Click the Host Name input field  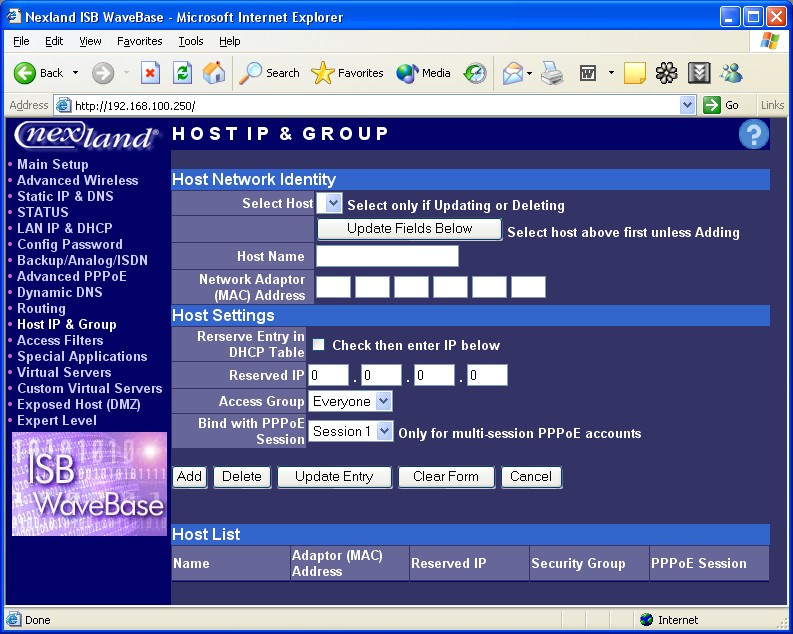[387, 256]
